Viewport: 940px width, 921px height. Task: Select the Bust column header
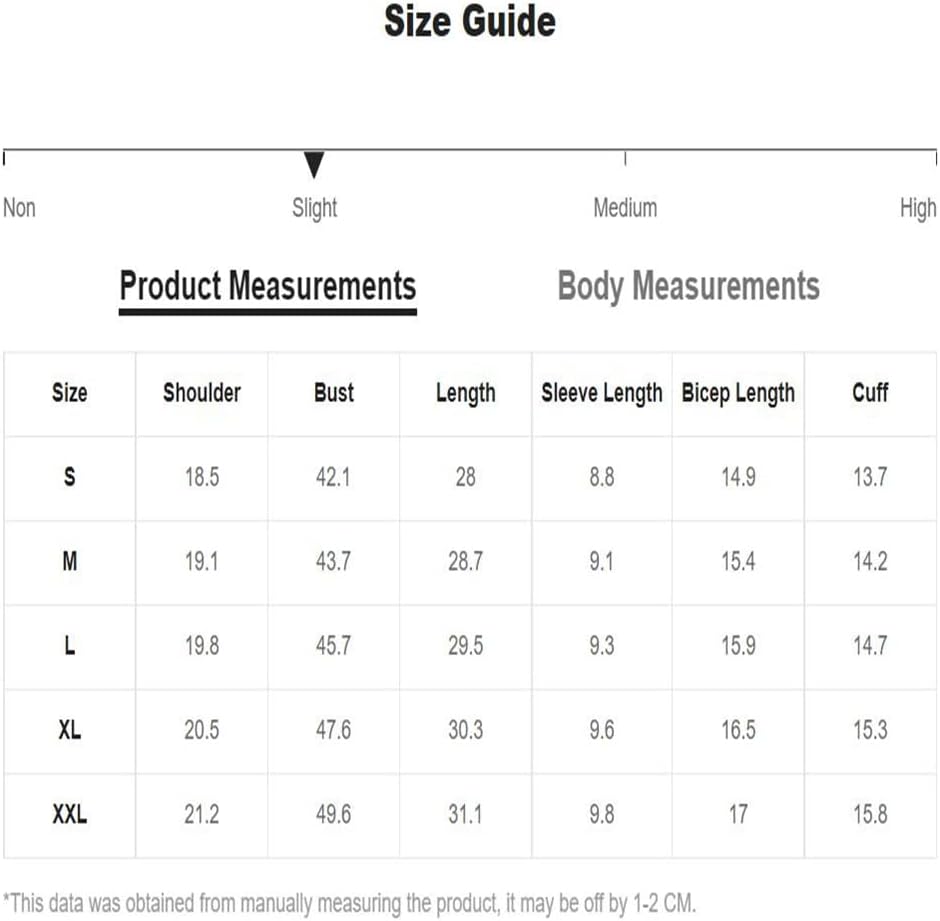pyautogui.click(x=334, y=393)
